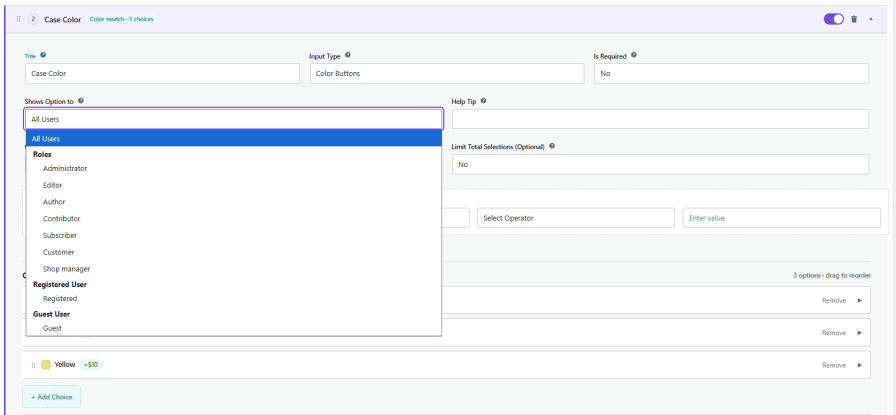The width and height of the screenshot is (896, 415).
Task: Choose the Contributor role
Action: click(234, 218)
